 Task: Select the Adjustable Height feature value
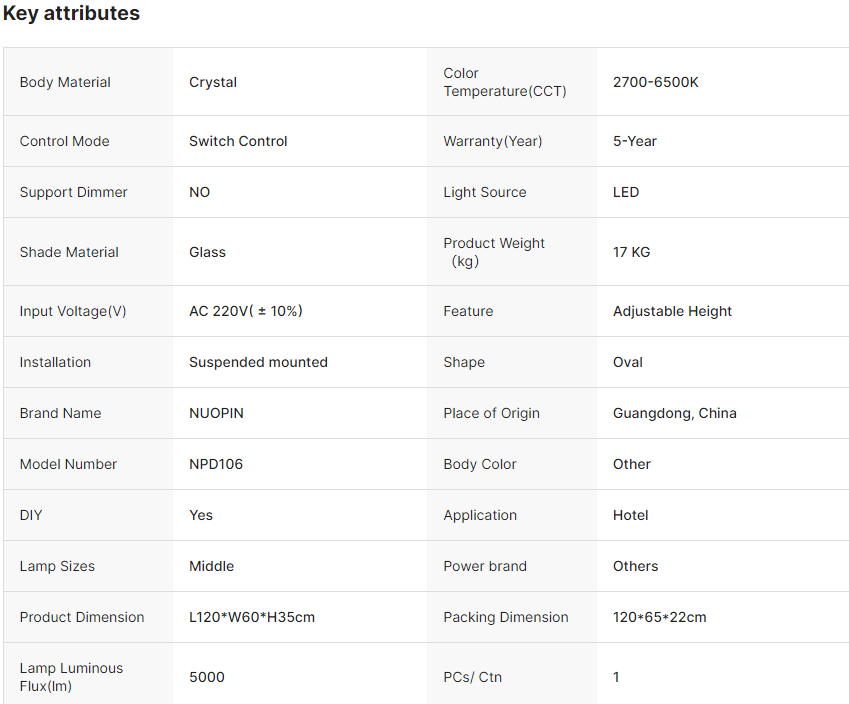click(x=672, y=311)
